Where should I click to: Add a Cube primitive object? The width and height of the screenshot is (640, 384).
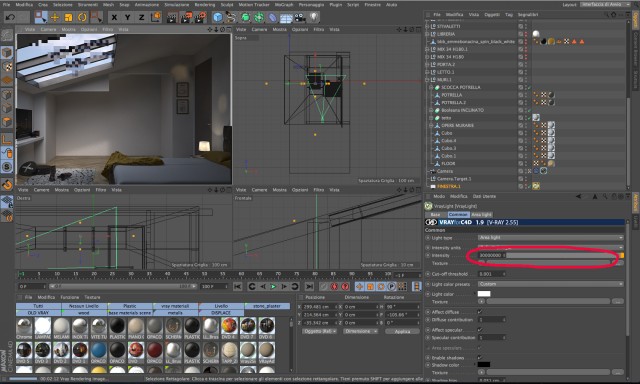click(x=218, y=17)
